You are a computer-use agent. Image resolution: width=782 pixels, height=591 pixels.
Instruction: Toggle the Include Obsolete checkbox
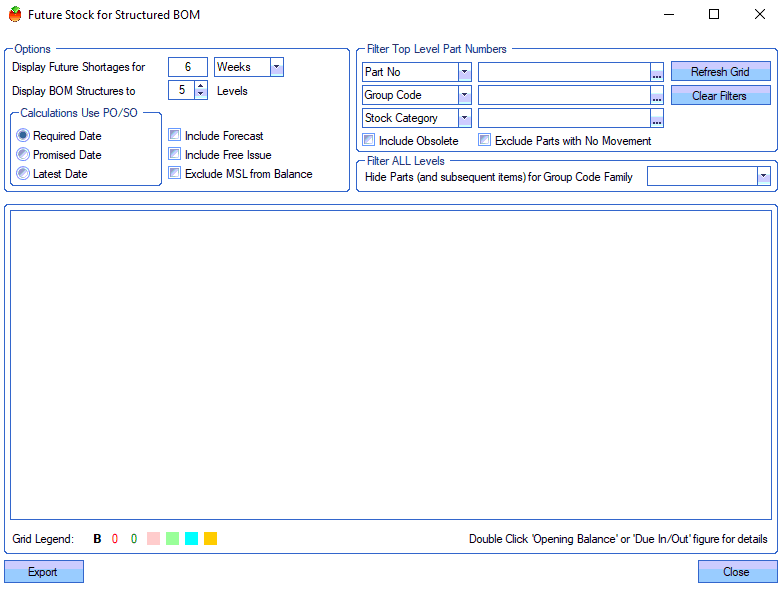point(369,141)
